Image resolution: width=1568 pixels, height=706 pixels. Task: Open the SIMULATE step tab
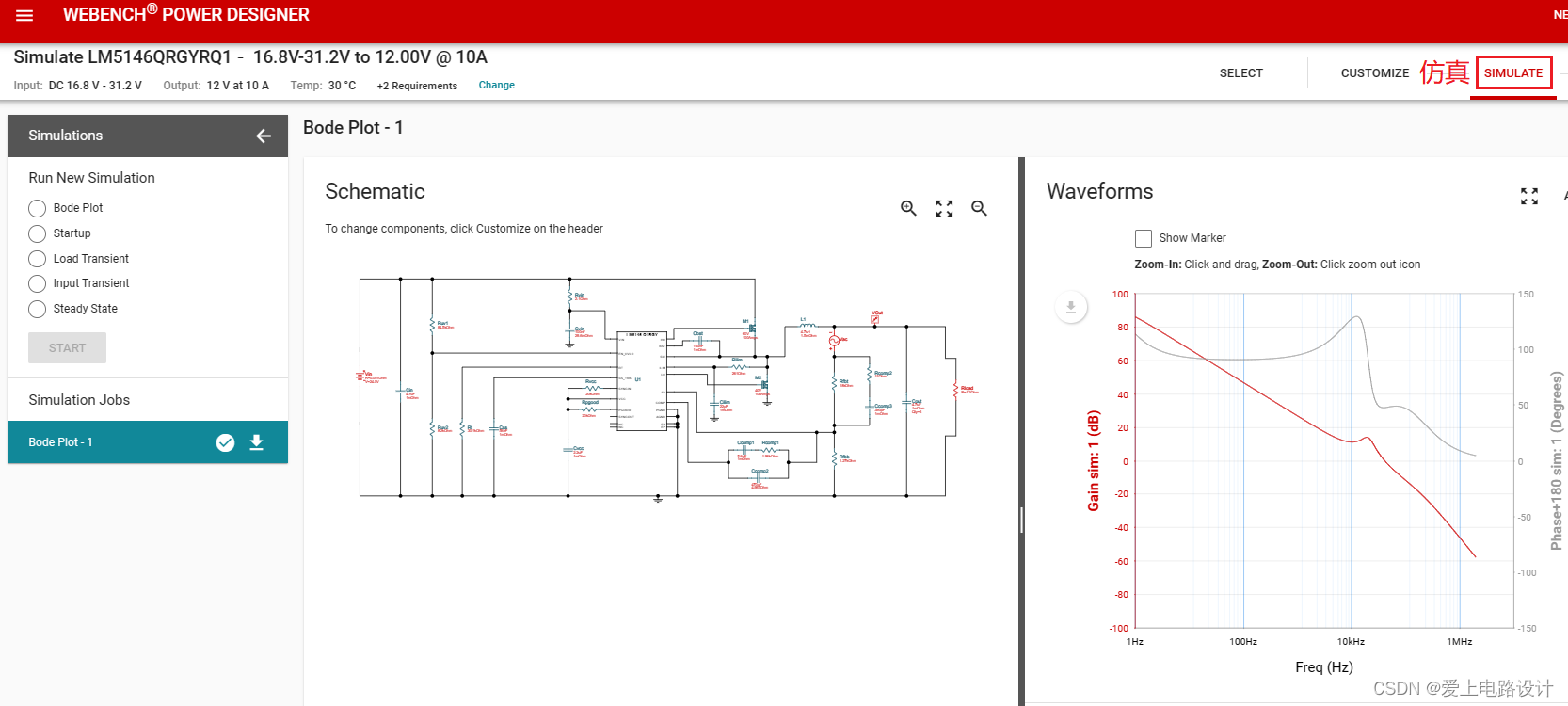pyautogui.click(x=1513, y=73)
